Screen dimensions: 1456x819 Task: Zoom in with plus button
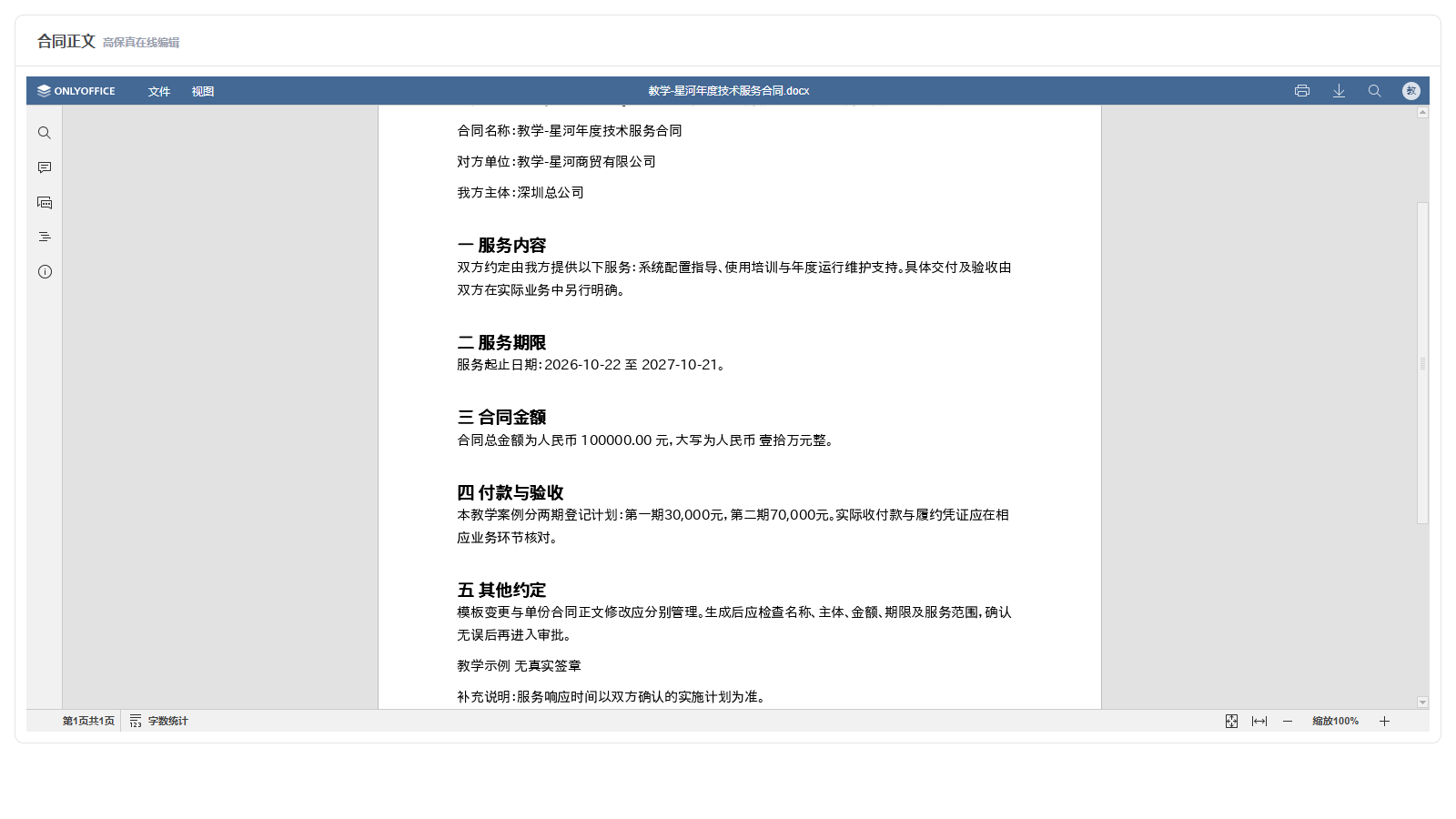(x=1384, y=721)
